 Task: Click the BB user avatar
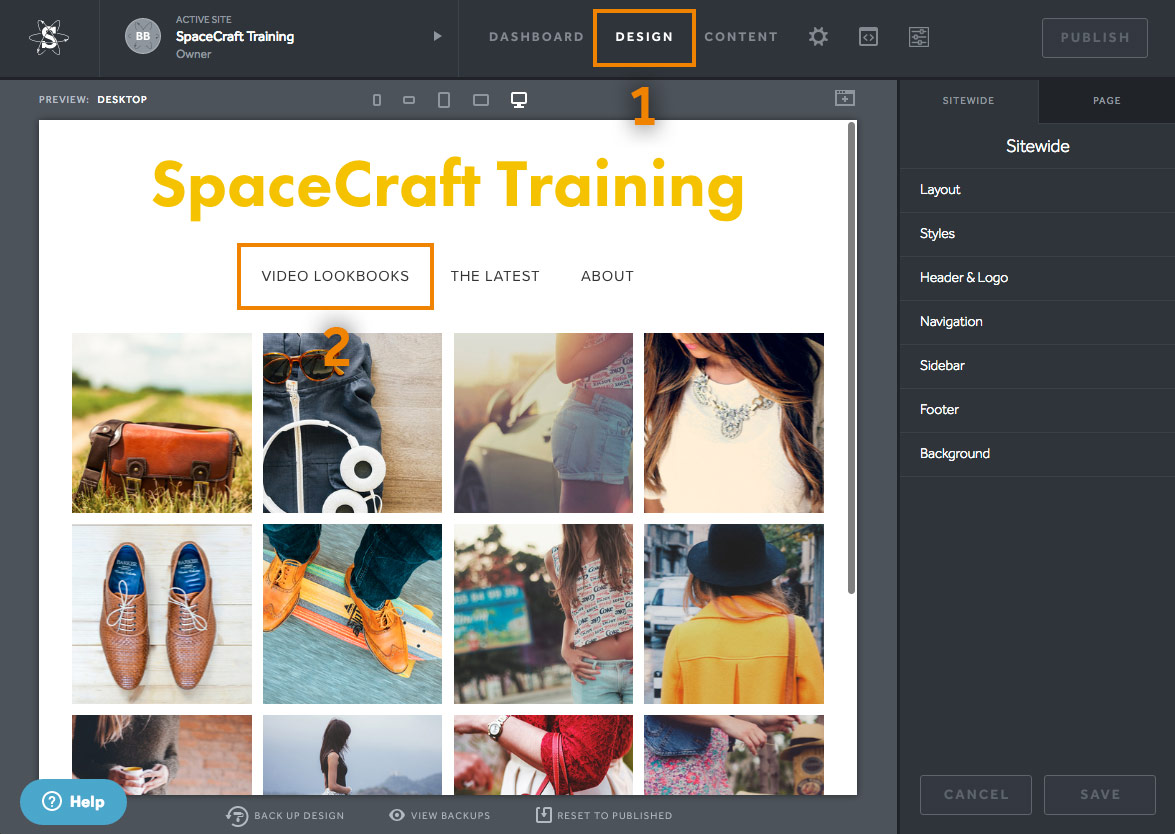coord(142,36)
